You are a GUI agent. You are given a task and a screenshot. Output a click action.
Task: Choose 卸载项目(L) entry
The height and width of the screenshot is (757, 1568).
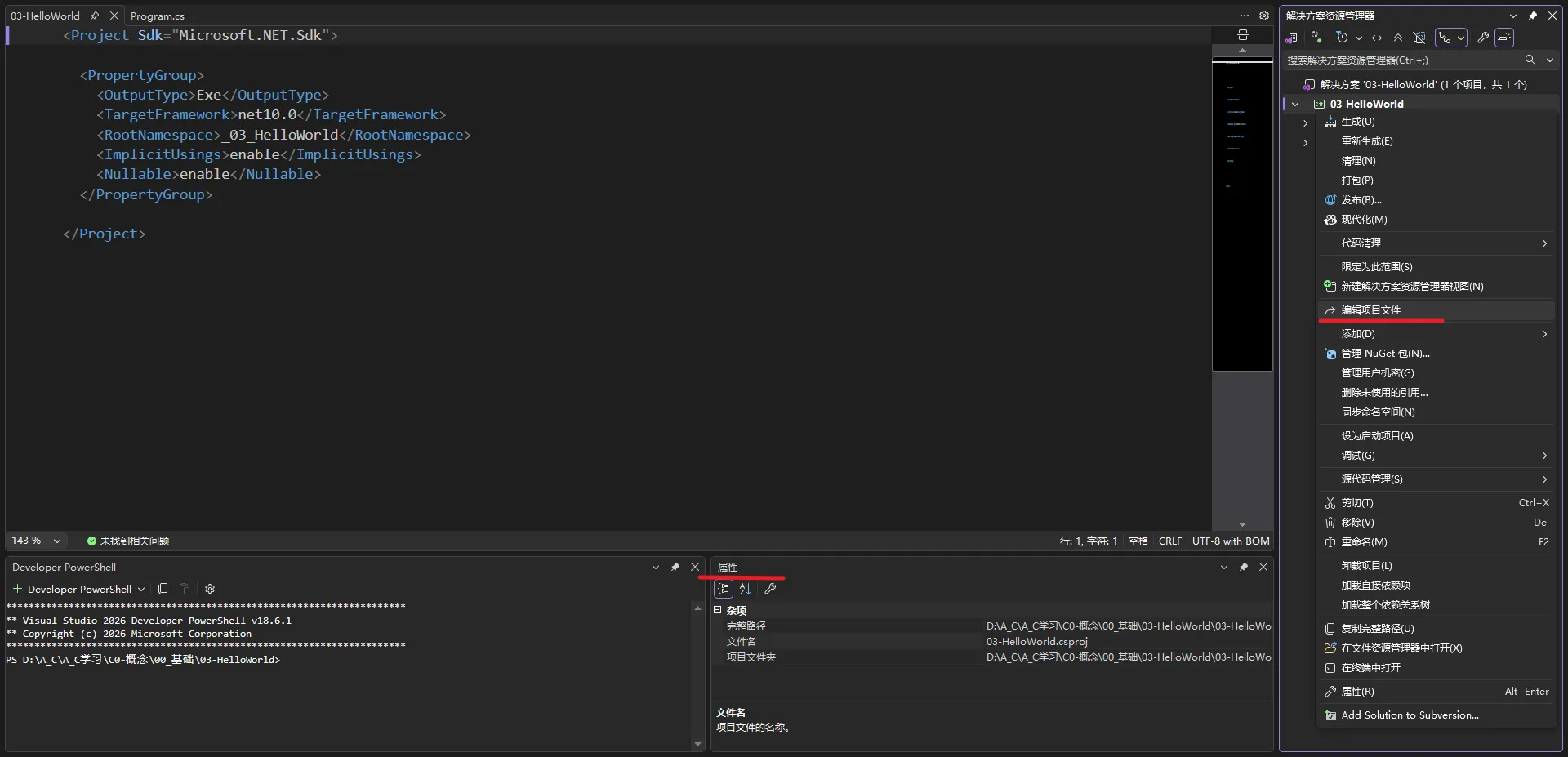[x=1436, y=566]
